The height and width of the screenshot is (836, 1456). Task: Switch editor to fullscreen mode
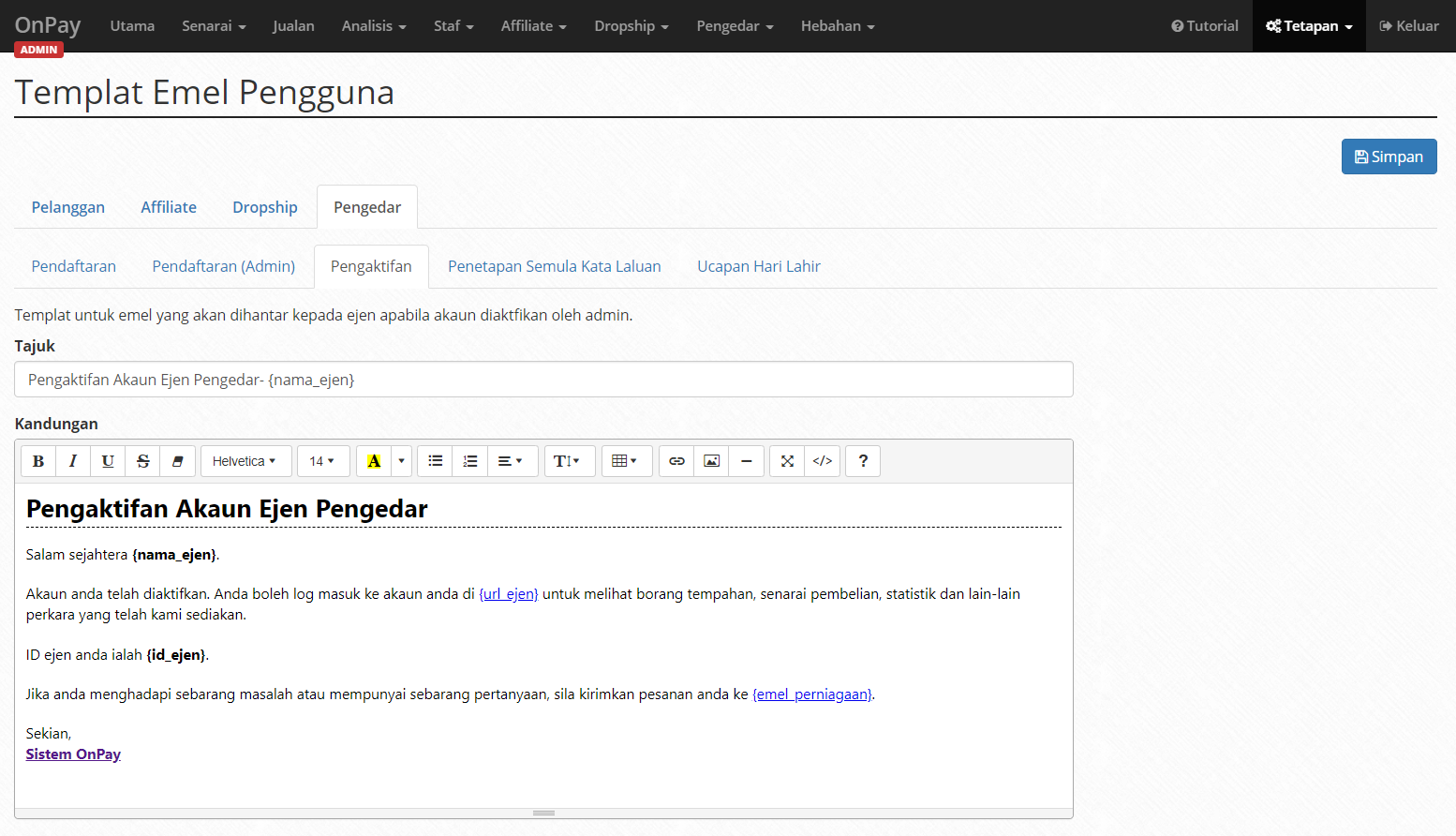[787, 461]
